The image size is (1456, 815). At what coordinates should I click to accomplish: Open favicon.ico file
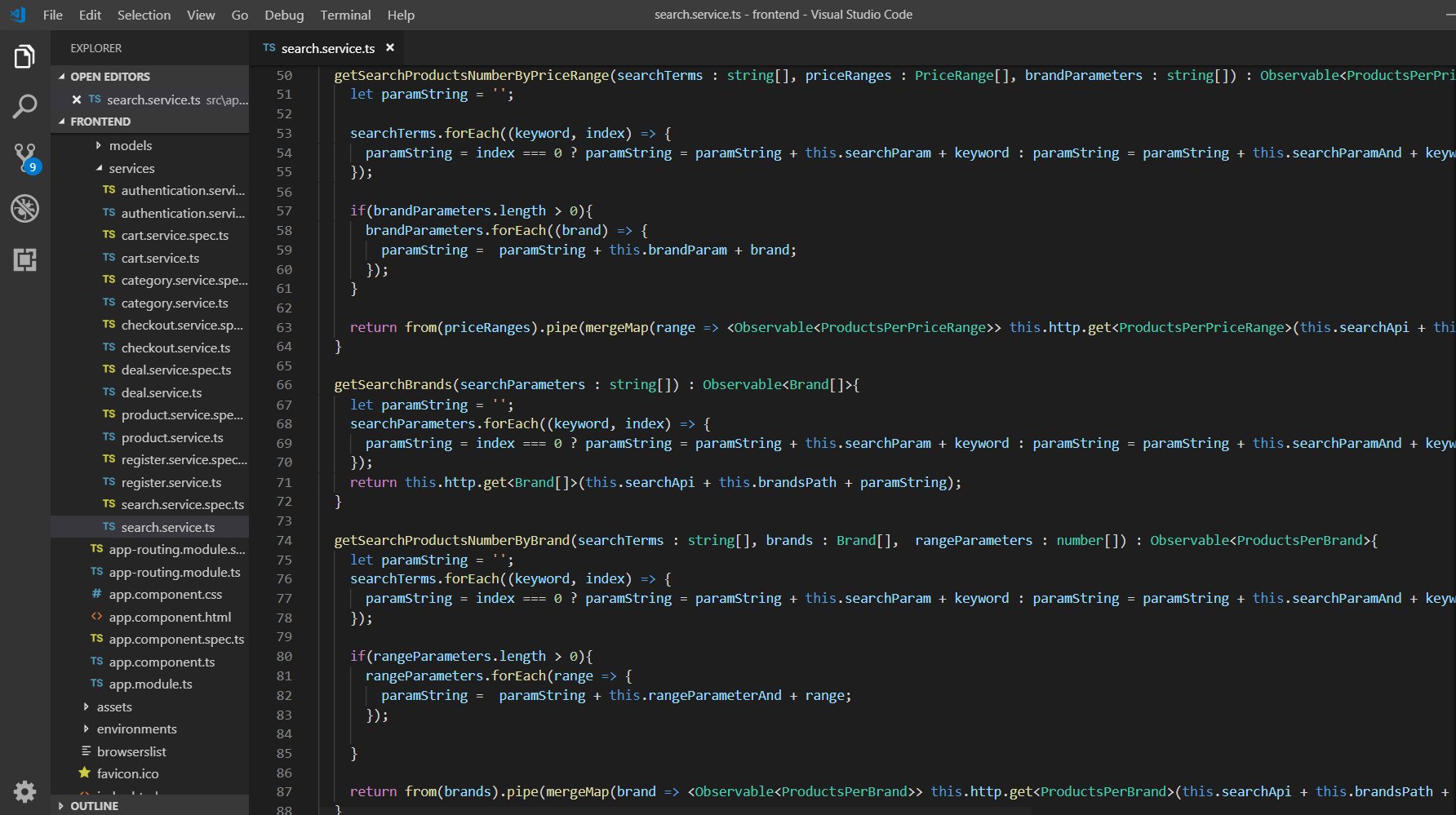[x=127, y=773]
